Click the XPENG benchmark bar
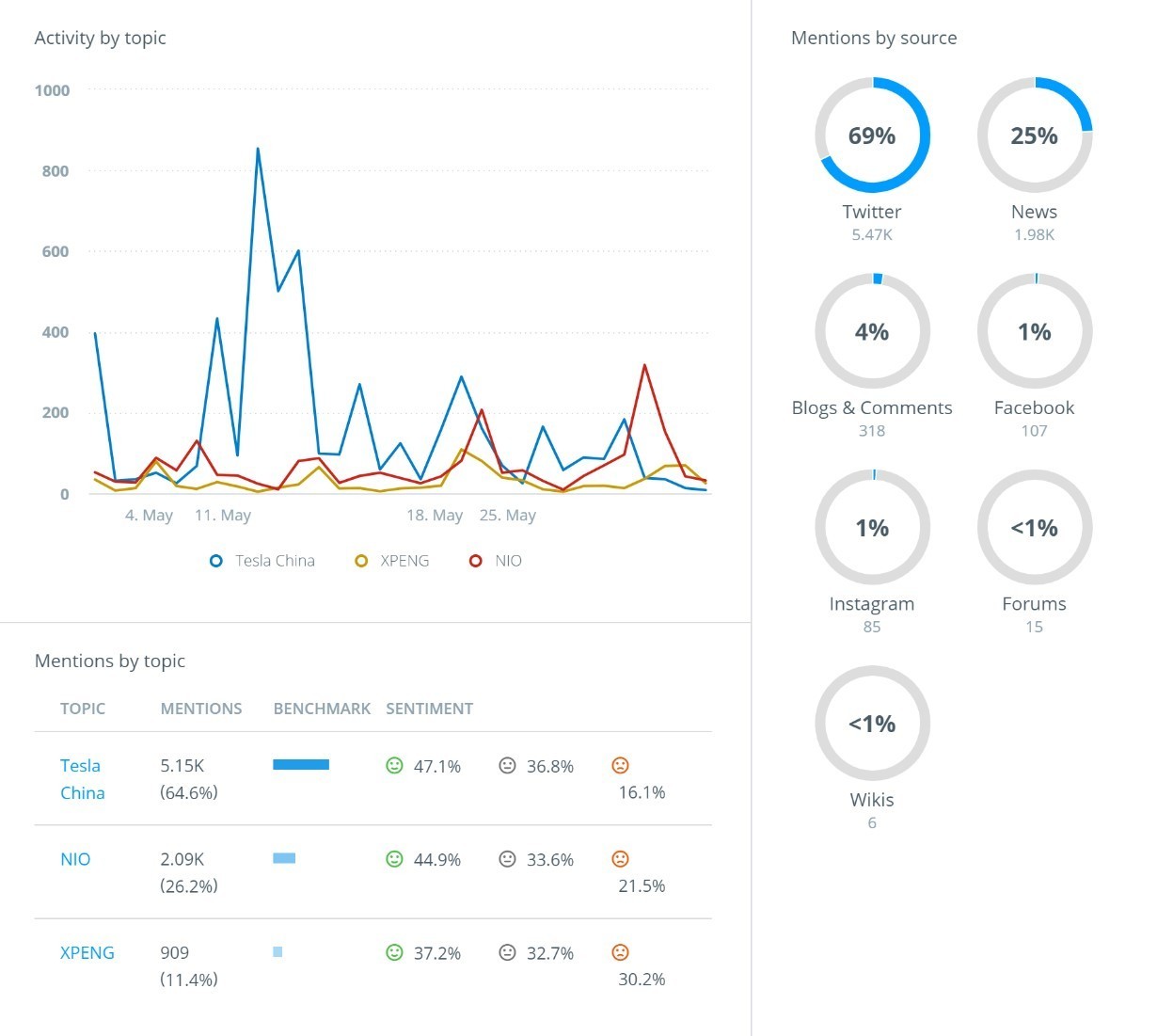This screenshot has height=1036, width=1157. point(277,951)
